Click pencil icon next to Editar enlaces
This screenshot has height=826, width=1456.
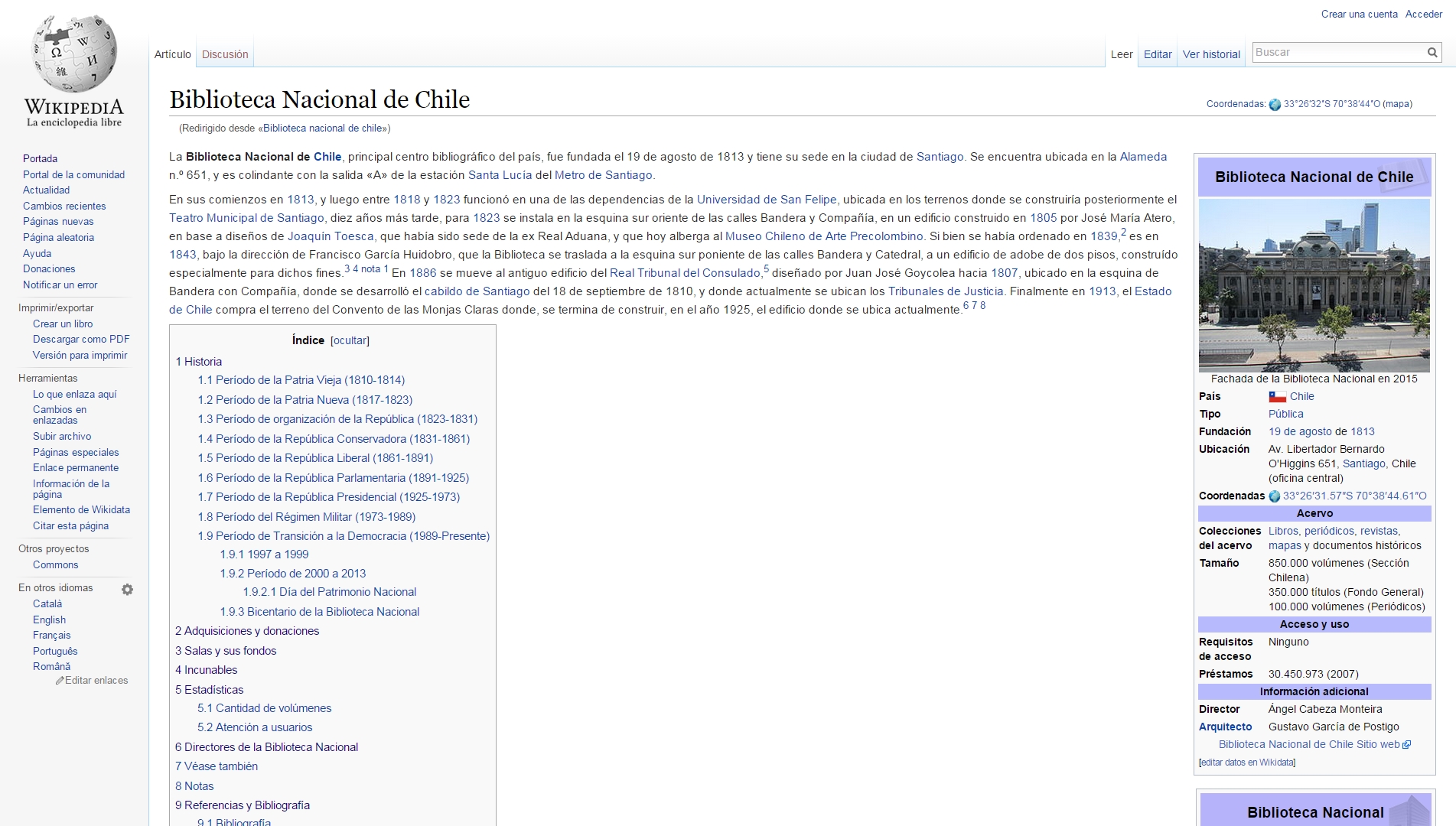click(60, 681)
